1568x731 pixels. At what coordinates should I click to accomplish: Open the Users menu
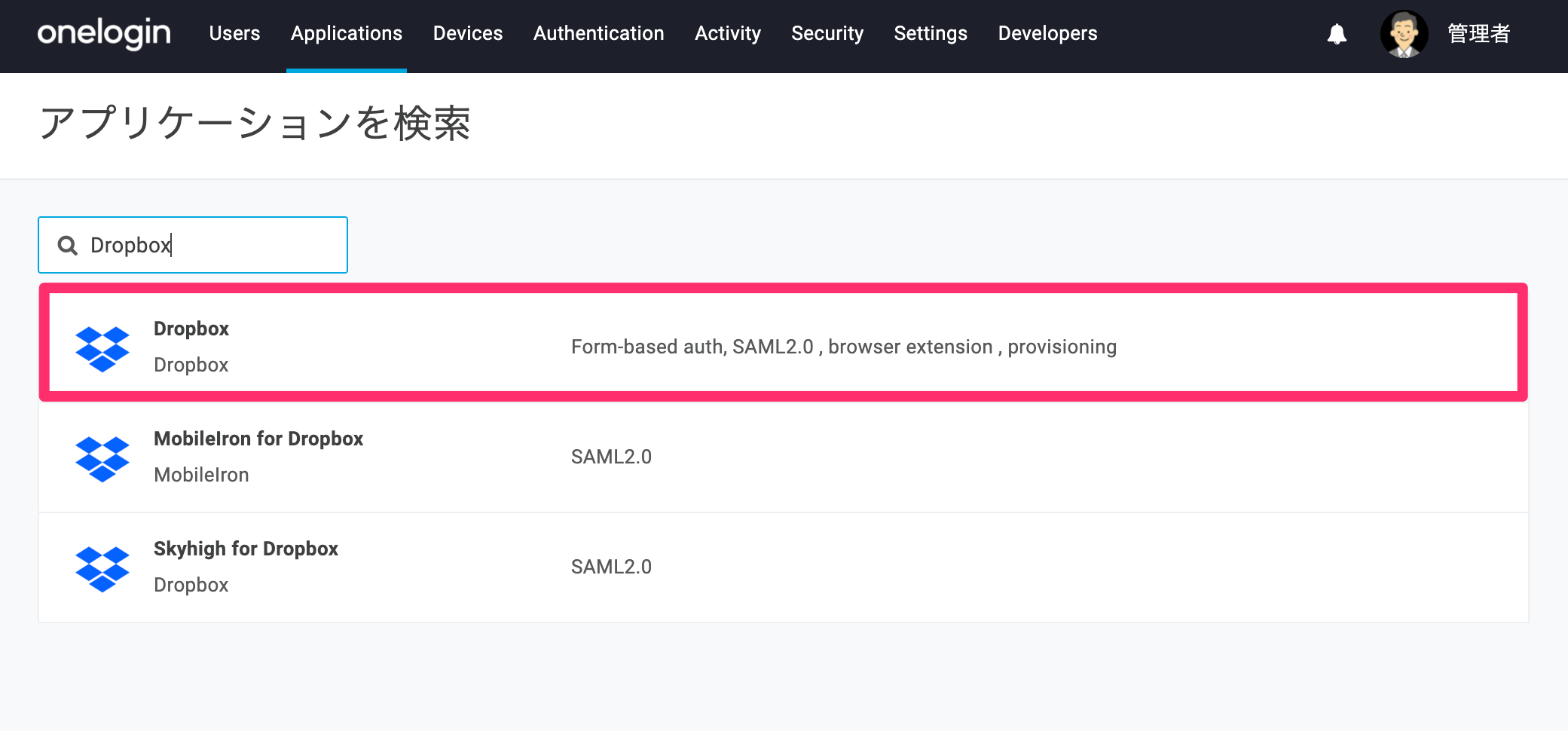234,33
